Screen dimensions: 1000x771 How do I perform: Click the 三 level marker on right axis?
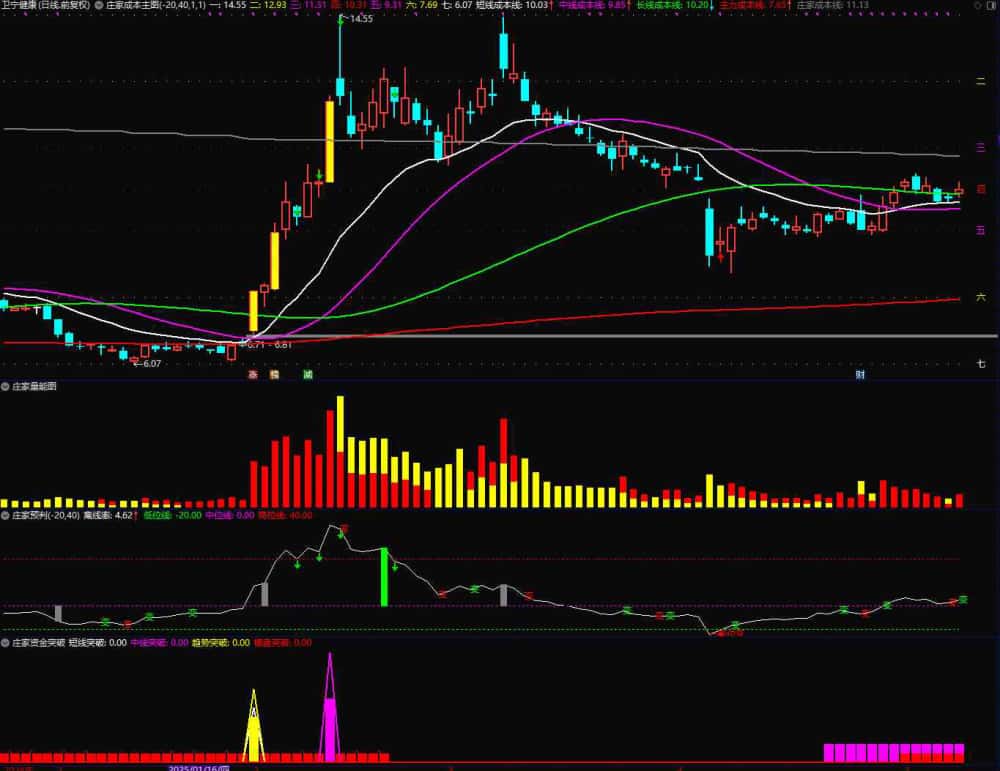[x=981, y=148]
